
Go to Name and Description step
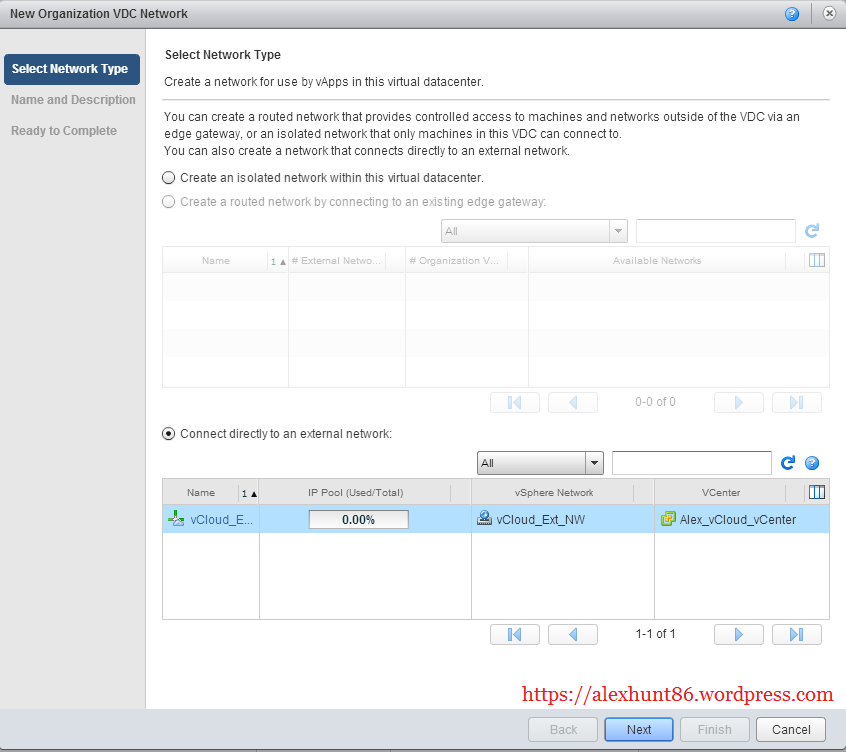tap(73, 100)
